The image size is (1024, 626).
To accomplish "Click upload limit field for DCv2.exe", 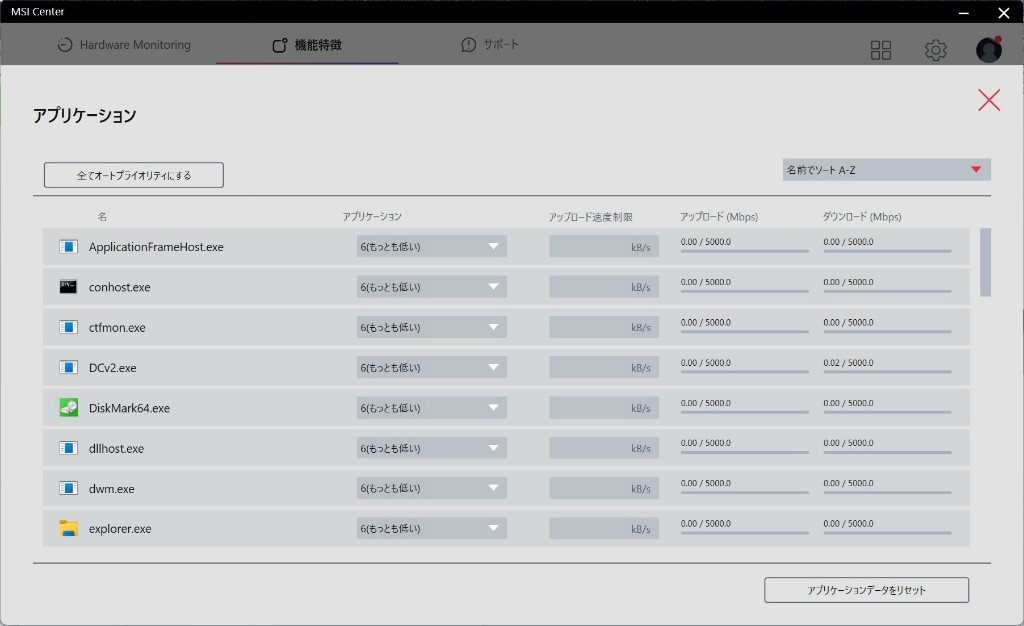I will pyautogui.click(x=604, y=368).
